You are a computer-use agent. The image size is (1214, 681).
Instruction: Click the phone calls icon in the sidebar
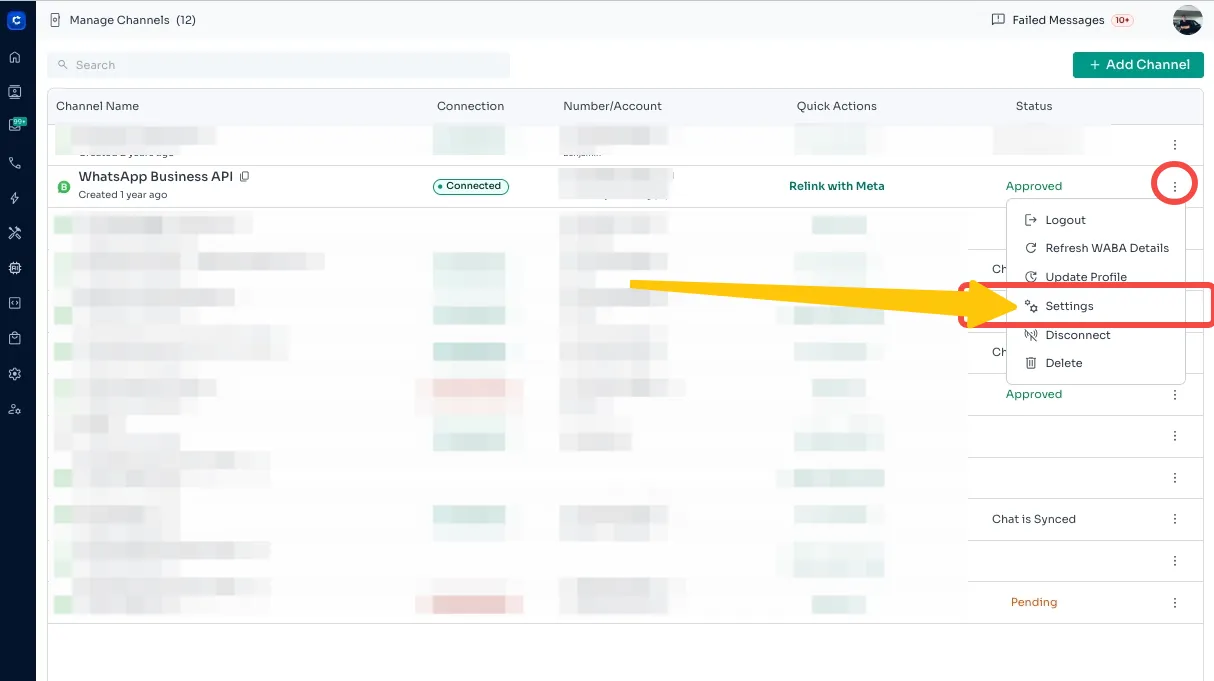point(15,163)
